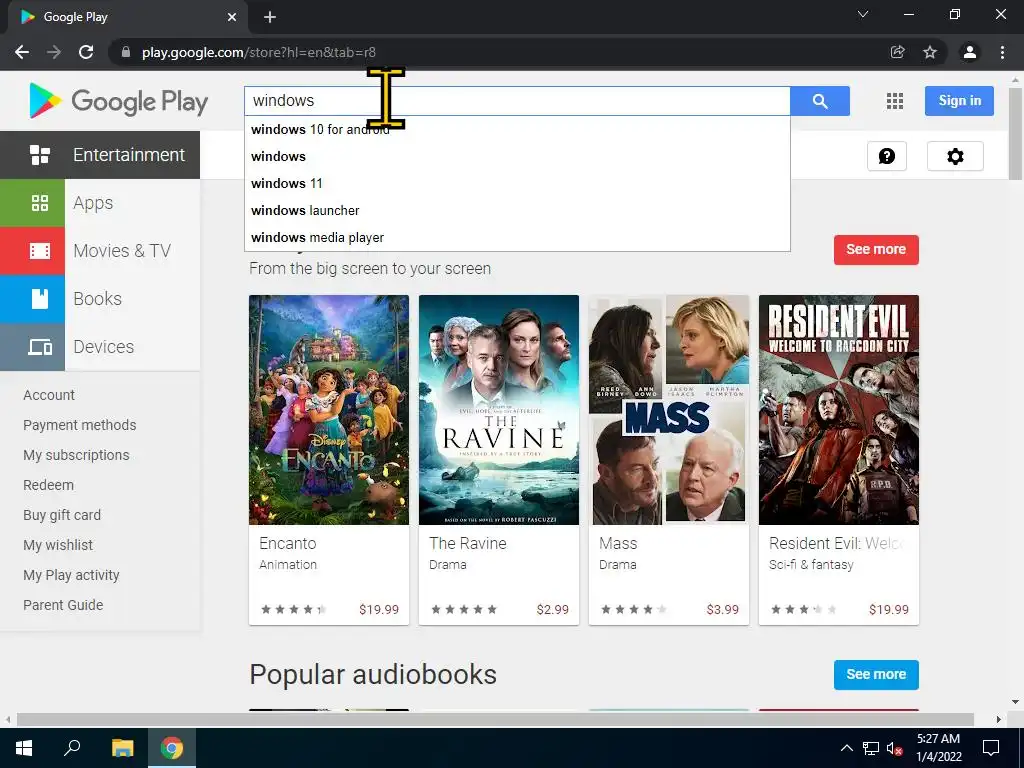This screenshot has width=1024, height=768.
Task: Click the red See more button
Action: click(x=876, y=249)
